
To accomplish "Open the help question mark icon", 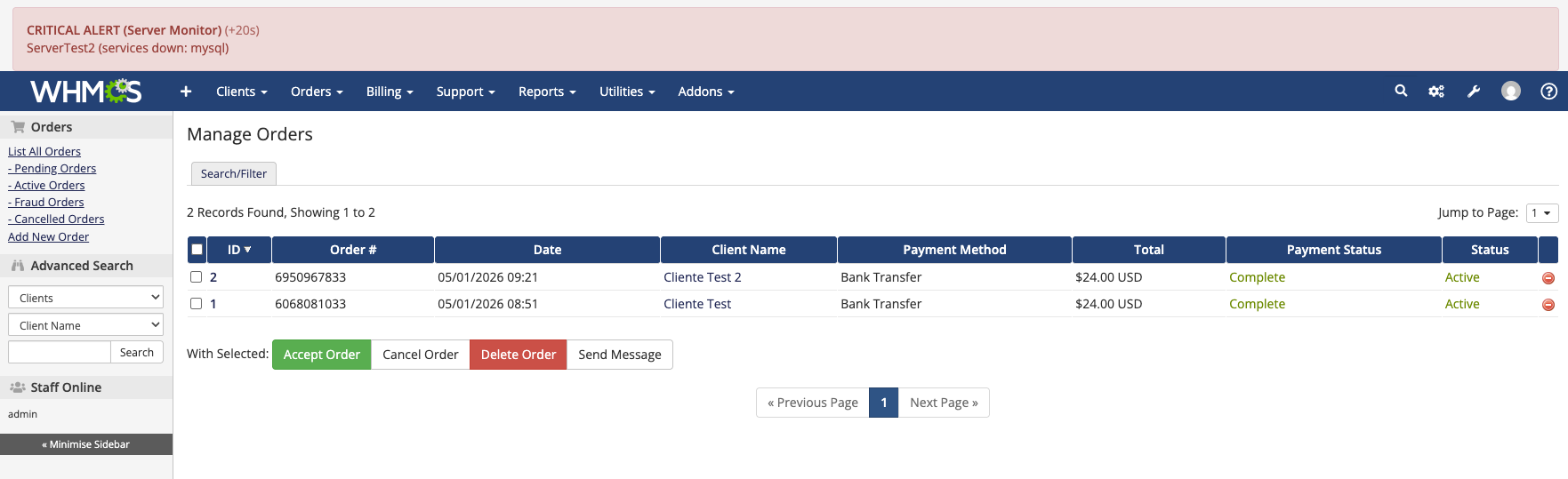I will [1548, 92].
